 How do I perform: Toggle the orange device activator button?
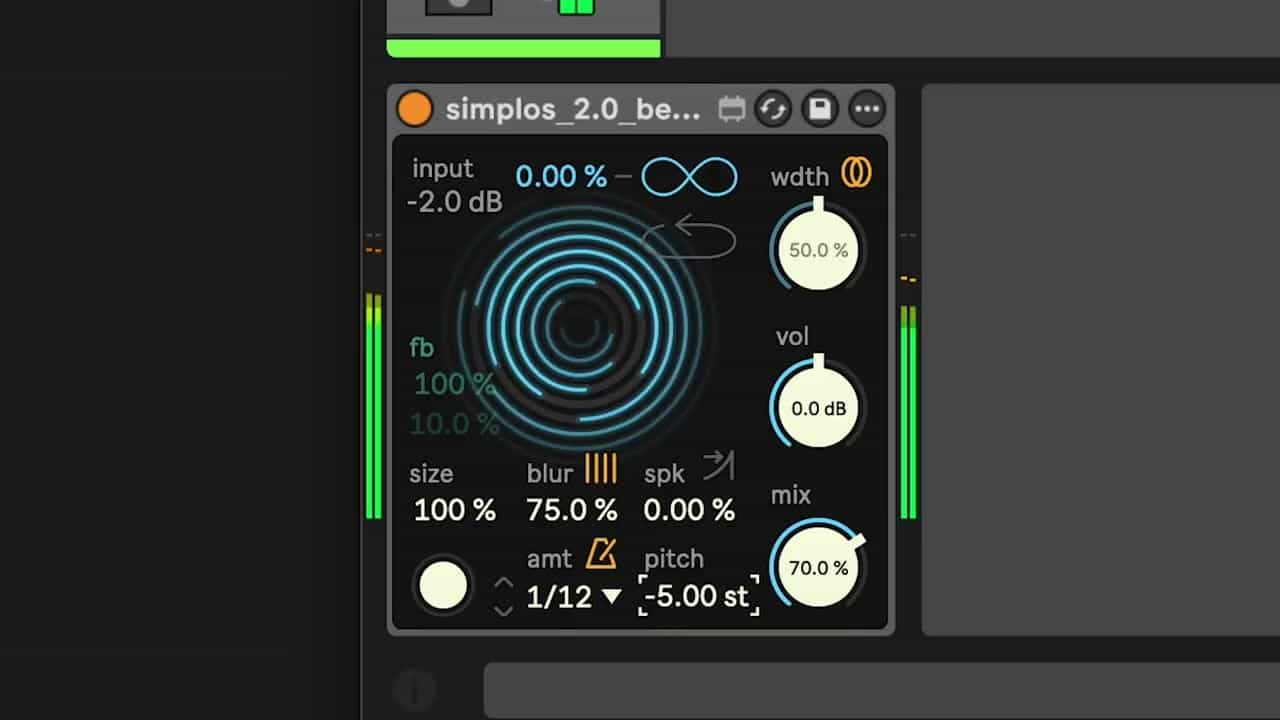click(x=414, y=109)
